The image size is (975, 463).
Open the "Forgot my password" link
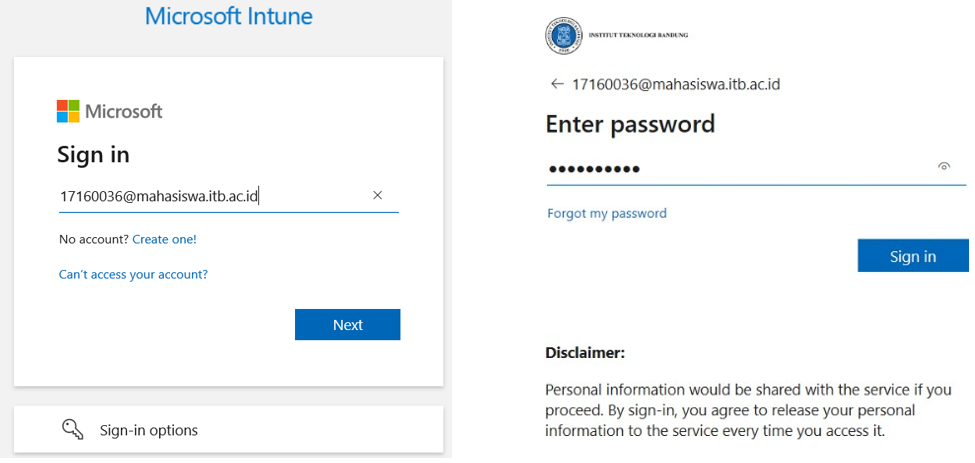click(x=606, y=213)
